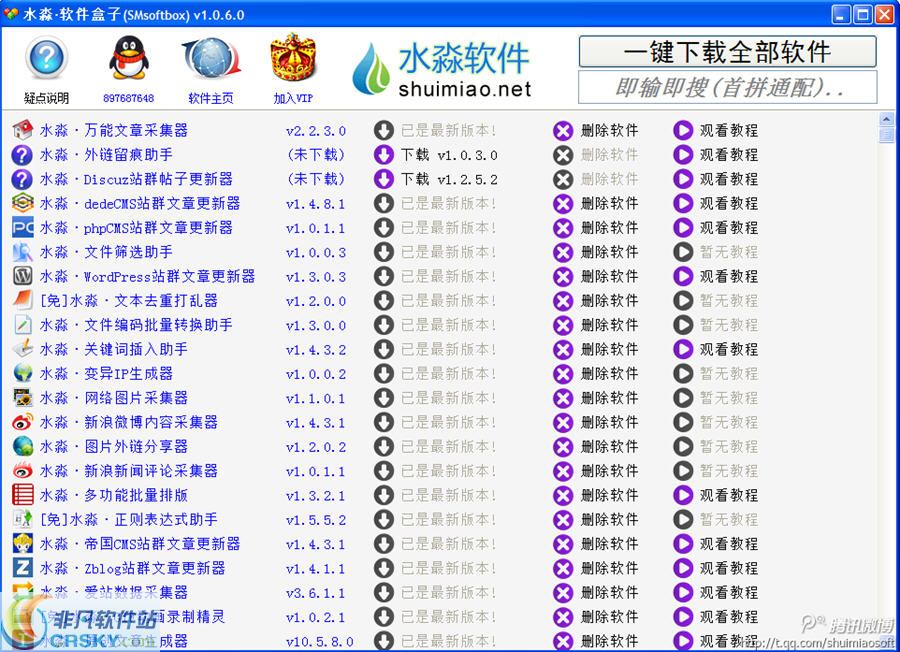The width and height of the screenshot is (900, 652).
Task: Click the 一键下载全部软件 button
Action: tap(727, 52)
